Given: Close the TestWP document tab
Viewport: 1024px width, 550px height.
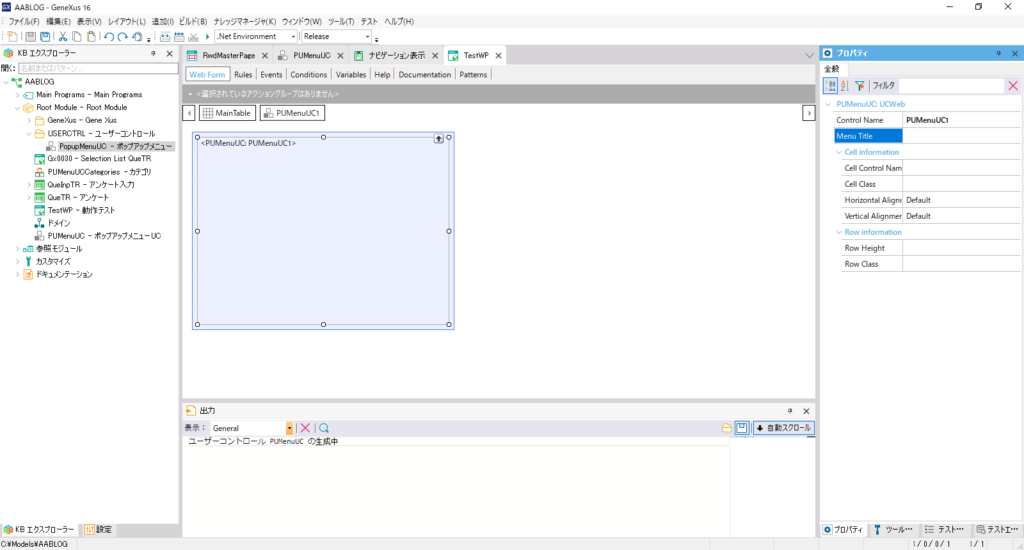Looking at the screenshot, I should pos(498,56).
